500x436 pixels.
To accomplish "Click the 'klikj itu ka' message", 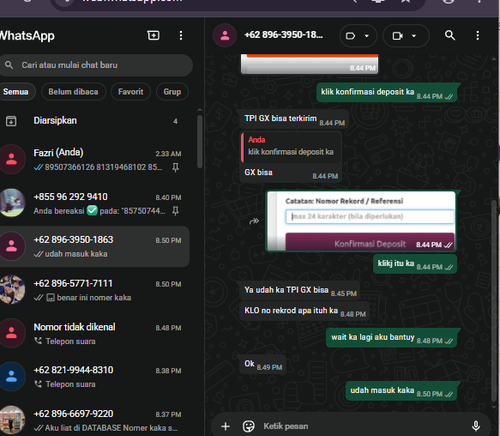I will coord(415,264).
